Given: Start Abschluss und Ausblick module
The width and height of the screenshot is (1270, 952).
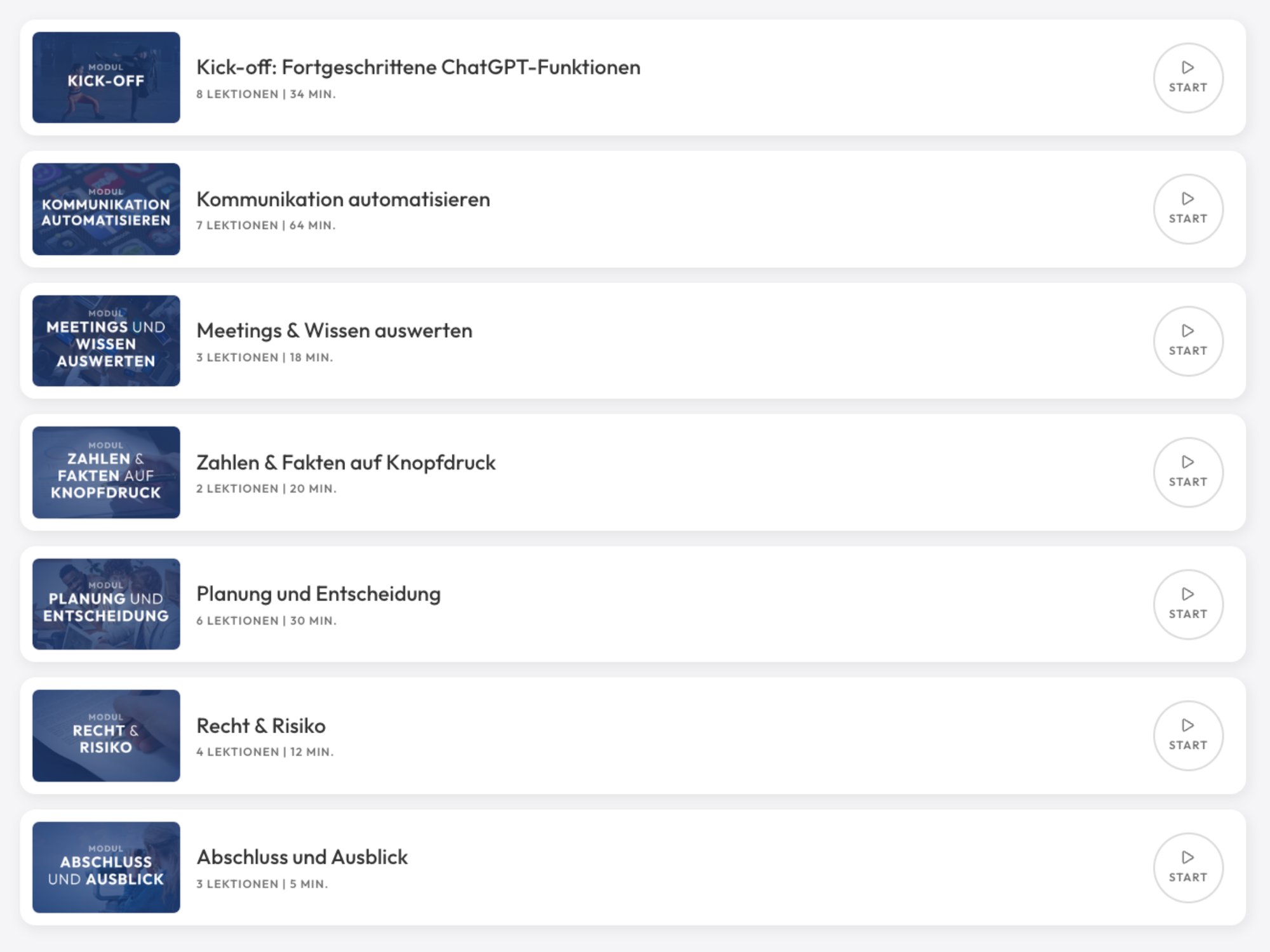Looking at the screenshot, I should tap(1187, 867).
